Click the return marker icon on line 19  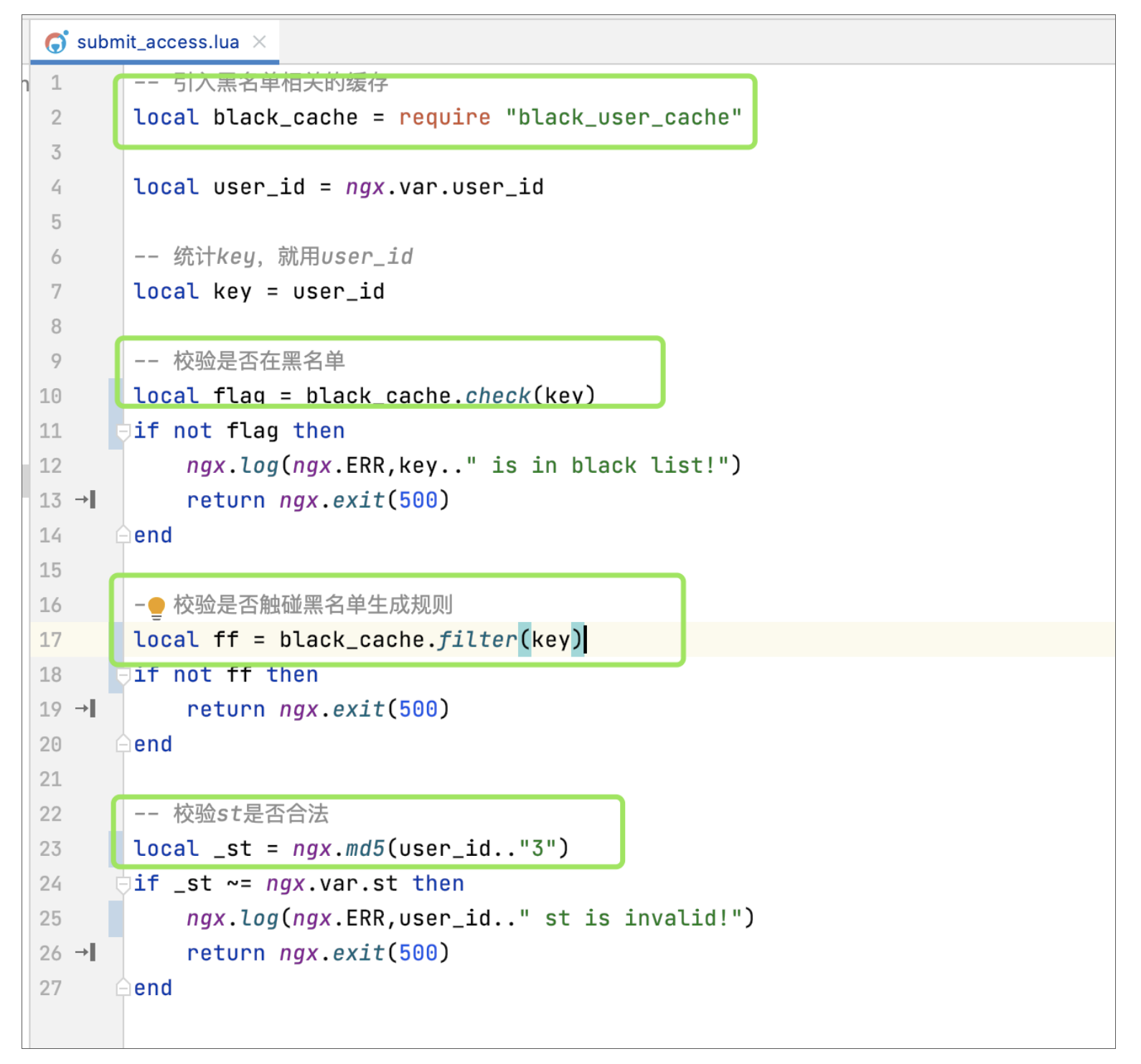(x=86, y=709)
